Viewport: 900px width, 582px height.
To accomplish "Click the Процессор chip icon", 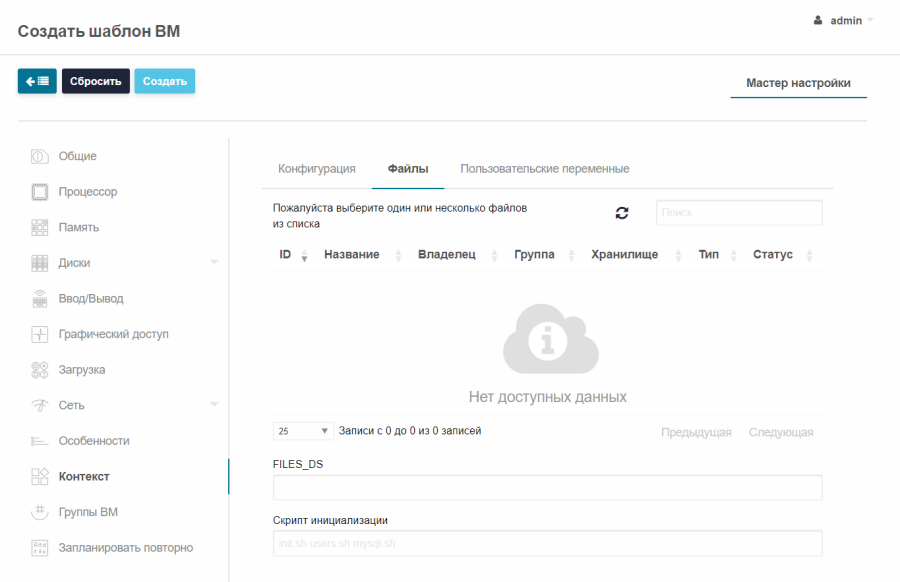I will 40,192.
